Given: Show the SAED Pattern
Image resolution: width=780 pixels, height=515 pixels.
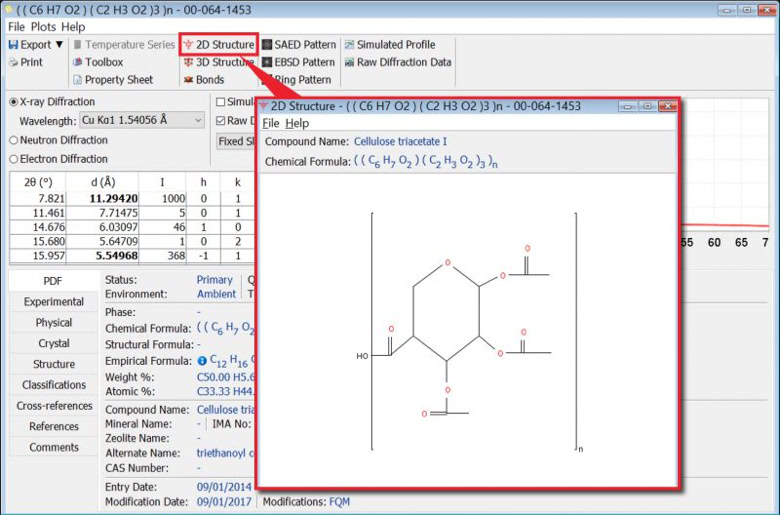Looking at the screenshot, I should coord(298,45).
